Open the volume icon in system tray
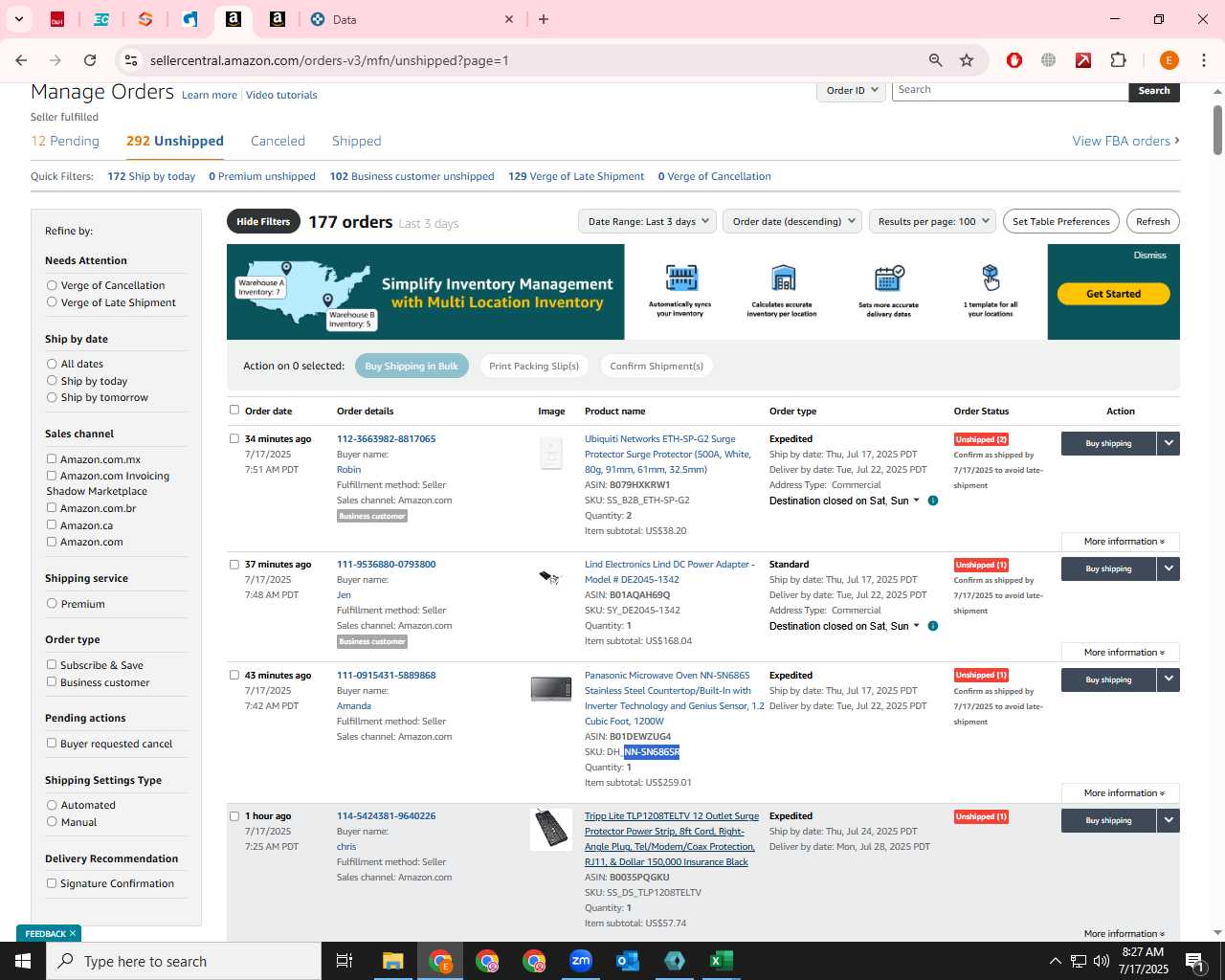 pos(1102,961)
